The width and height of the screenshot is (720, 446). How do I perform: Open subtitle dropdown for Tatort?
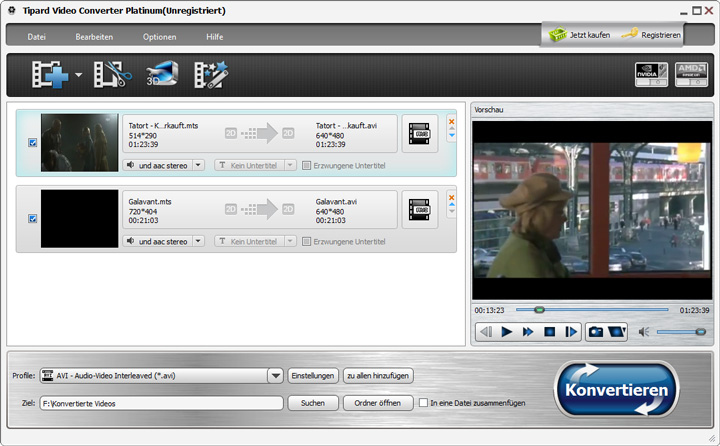coord(290,165)
